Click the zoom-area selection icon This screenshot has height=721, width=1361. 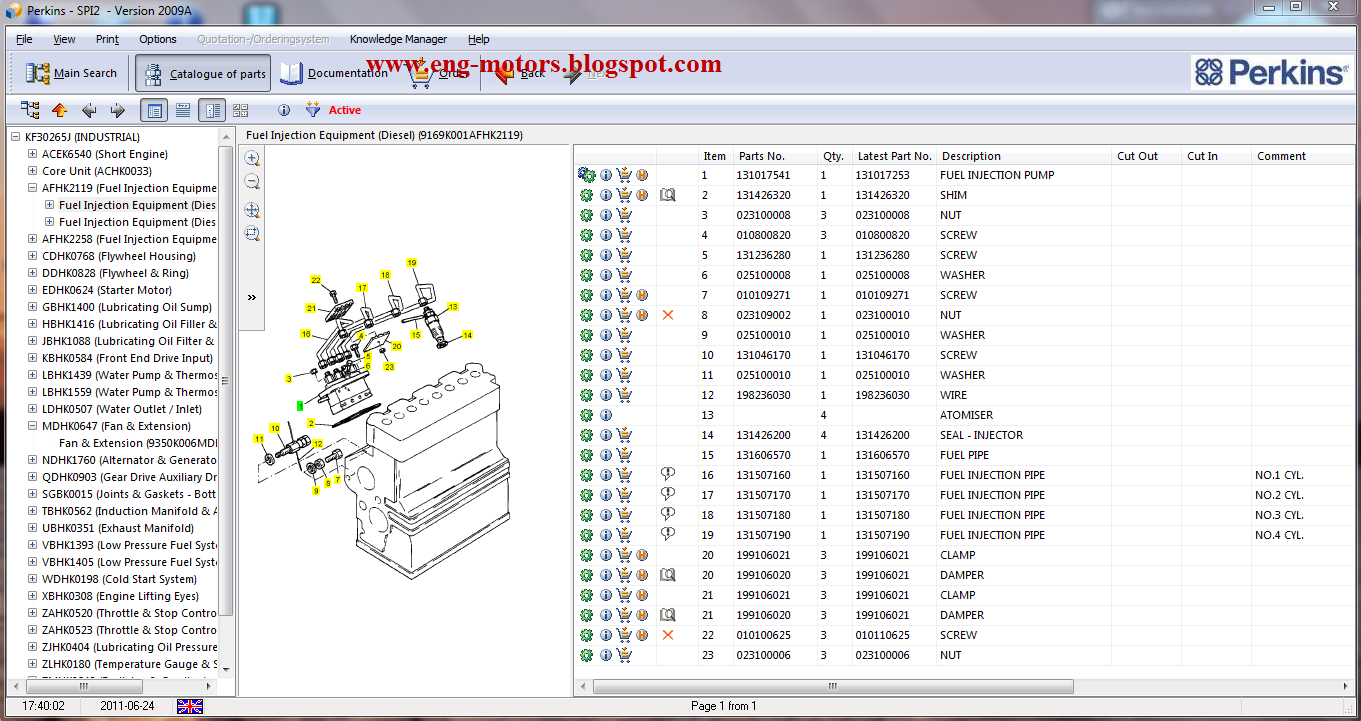coord(252,234)
